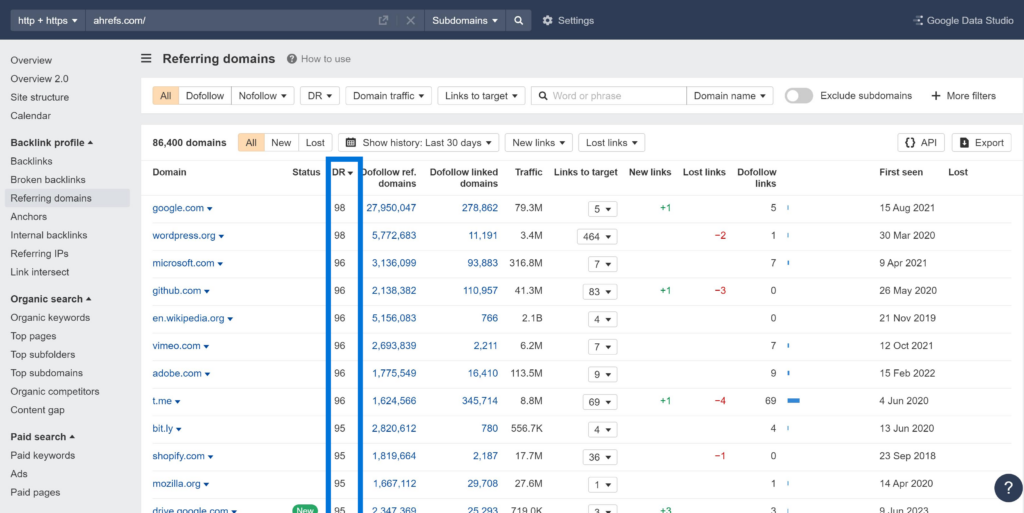This screenshot has width=1024, height=513.
Task: Open Settings gear
Action: (x=568, y=20)
